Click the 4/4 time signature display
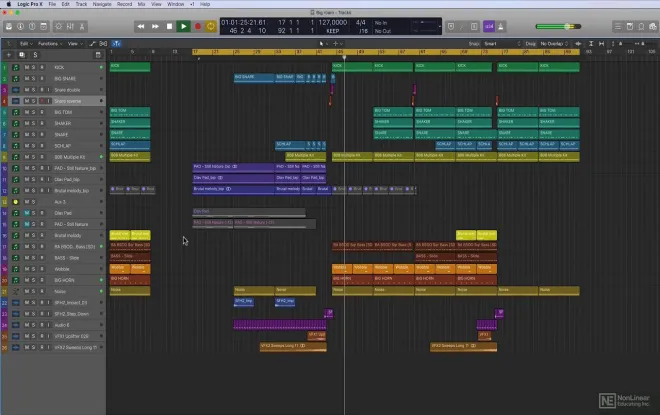660x415 pixels. coord(361,22)
